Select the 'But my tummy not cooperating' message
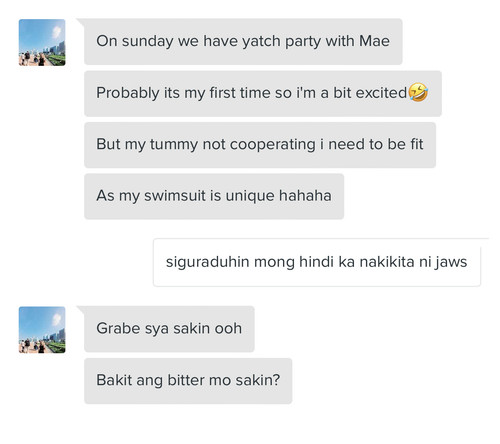Screen dimensions: 500x444 260,145
